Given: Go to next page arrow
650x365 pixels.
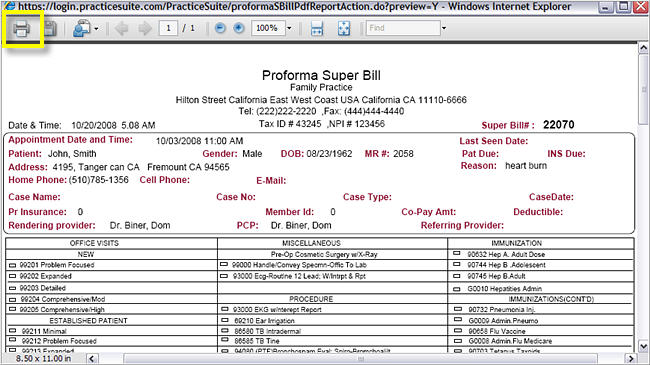Looking at the screenshot, I should (145, 29).
